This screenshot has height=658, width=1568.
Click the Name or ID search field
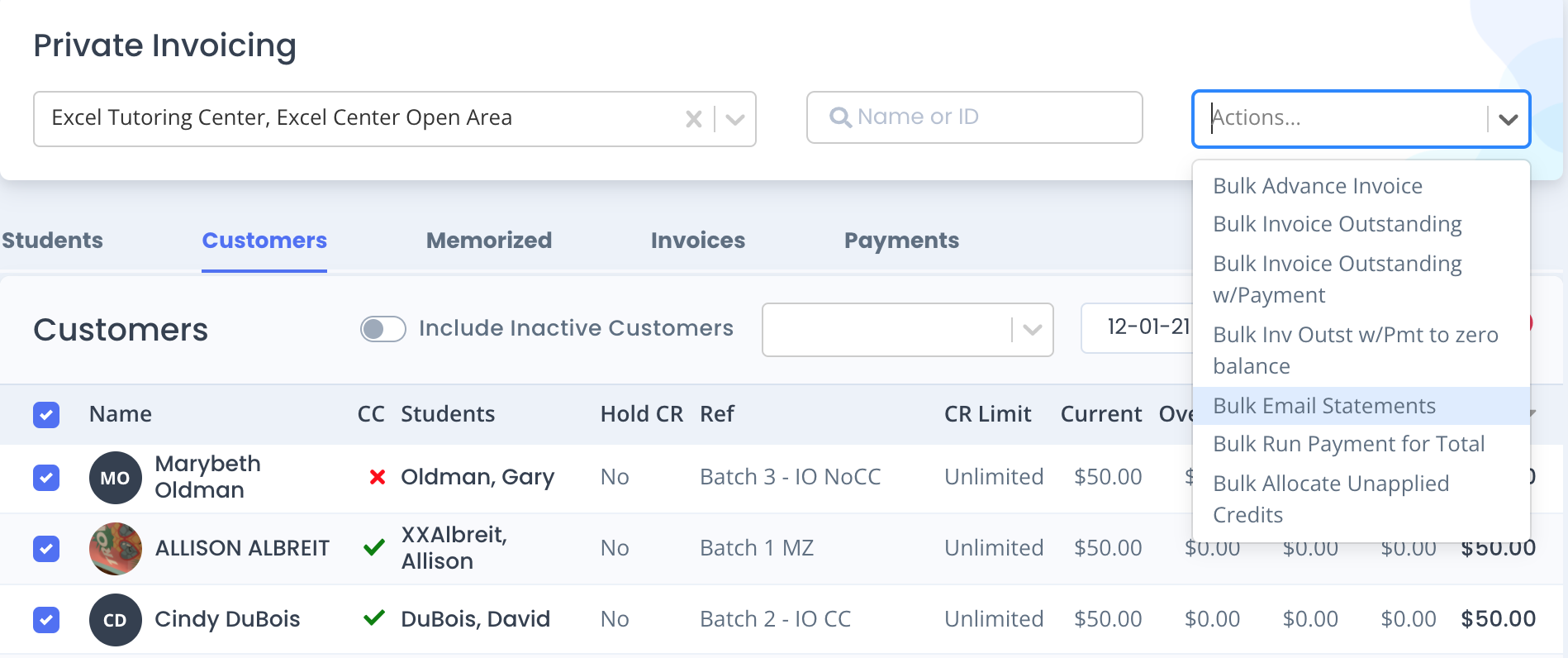[x=974, y=117]
